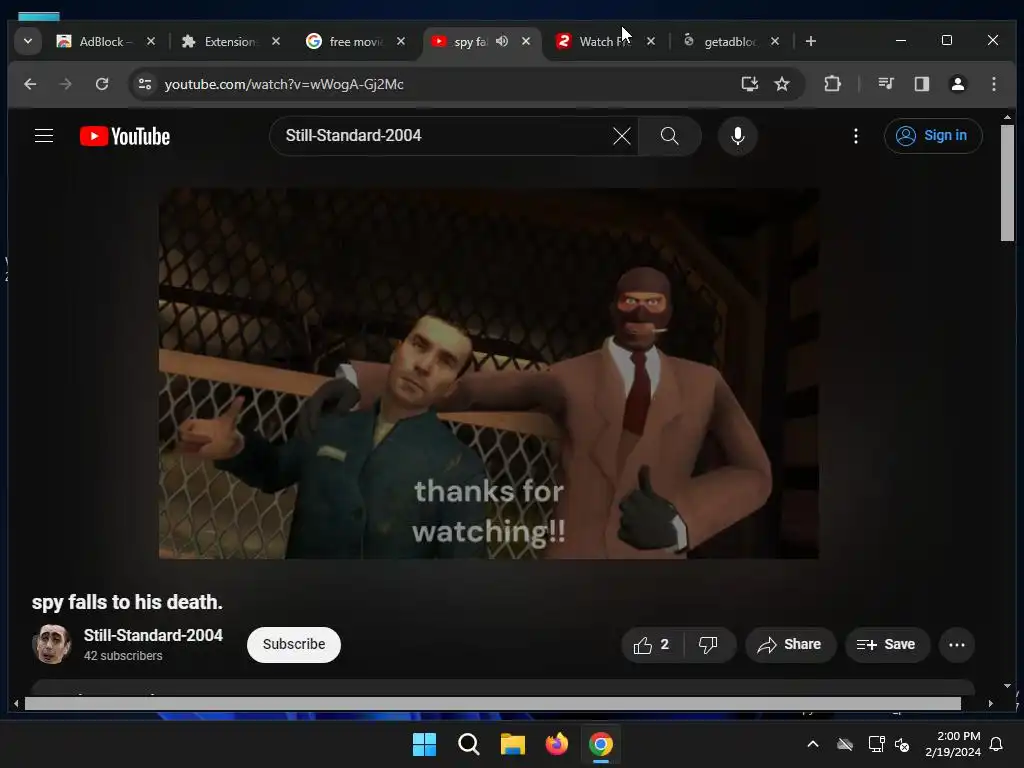The width and height of the screenshot is (1024, 768).
Task: View site information icon in address bar
Action: coord(145,84)
